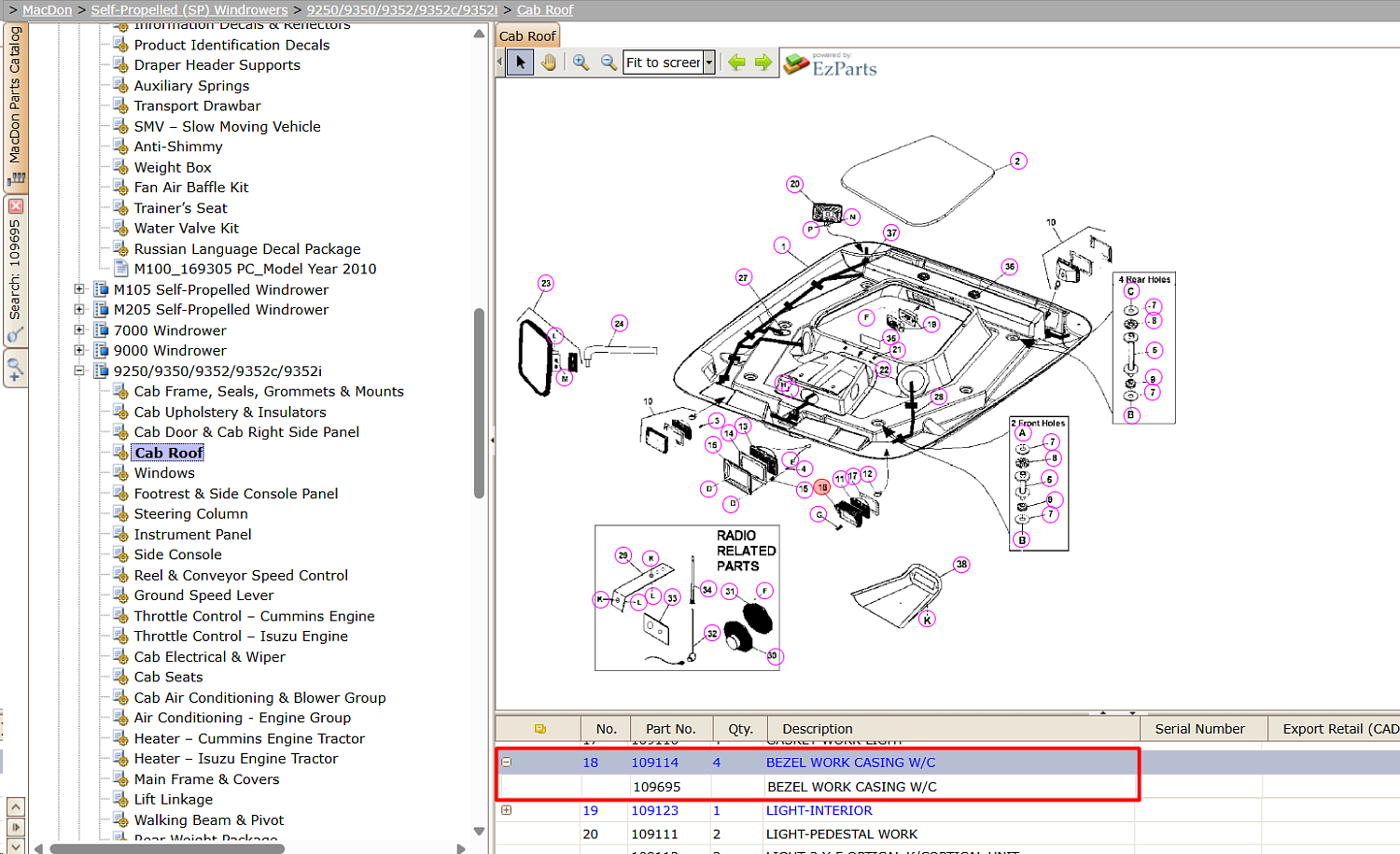Close the Search: 109695 side tab
This screenshot has width=1400, height=854.
[x=15, y=205]
